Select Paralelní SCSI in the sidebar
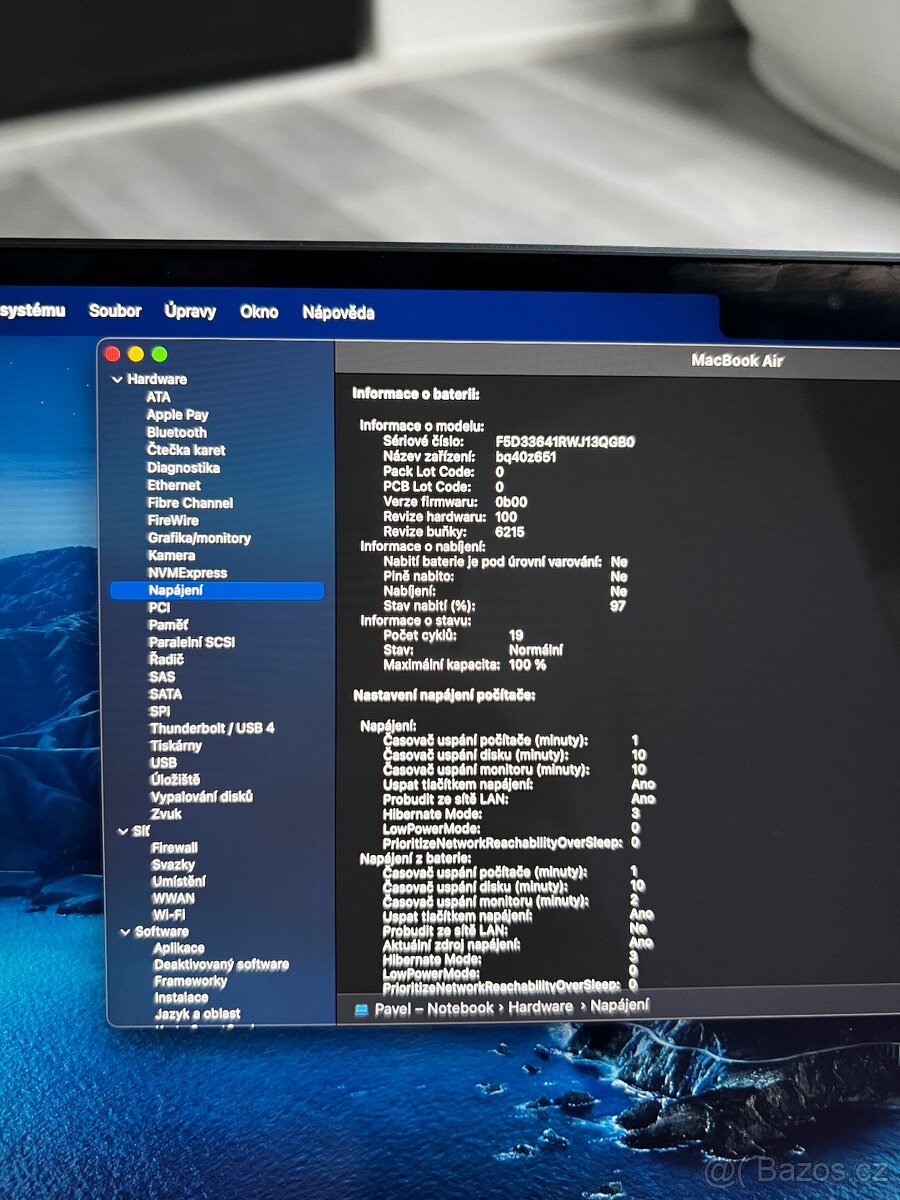This screenshot has width=900, height=1200. pos(192,642)
